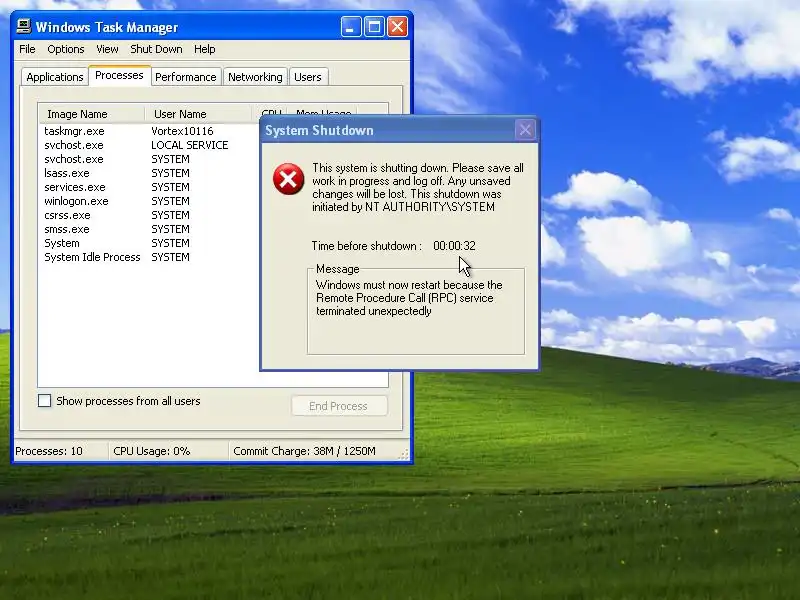Screen dimensions: 800x600
Task: Click Commit Charge: 38M / 1250M status
Action: (x=304, y=451)
